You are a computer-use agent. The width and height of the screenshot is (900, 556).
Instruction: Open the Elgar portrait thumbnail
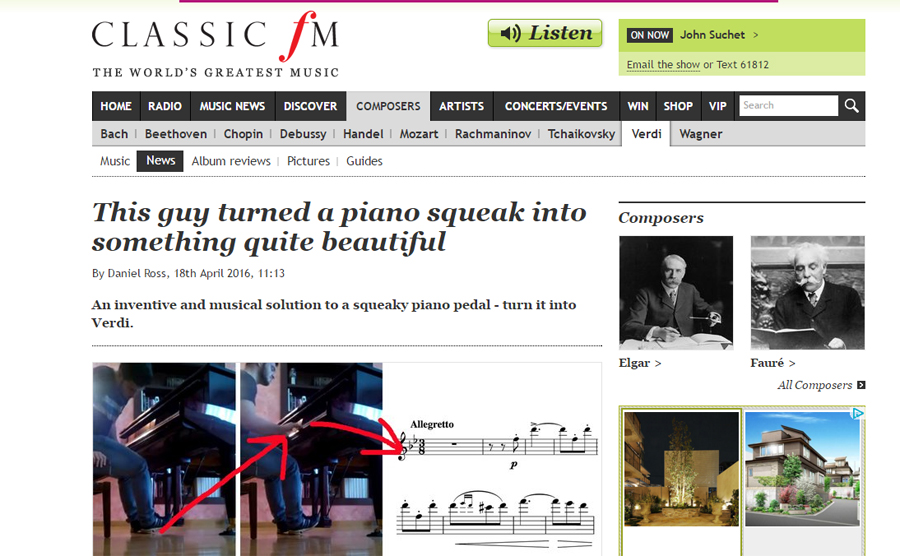click(676, 293)
